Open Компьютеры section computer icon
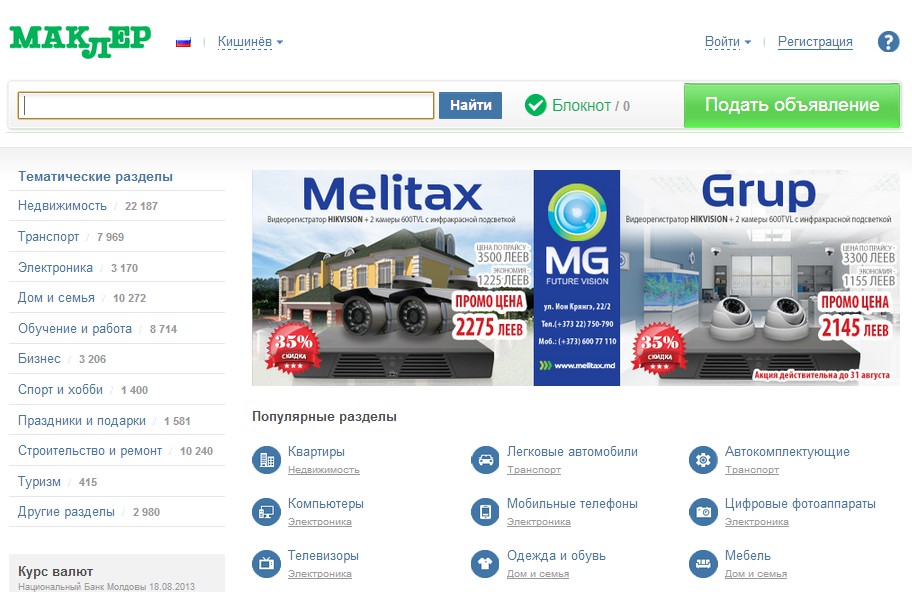 [266, 512]
